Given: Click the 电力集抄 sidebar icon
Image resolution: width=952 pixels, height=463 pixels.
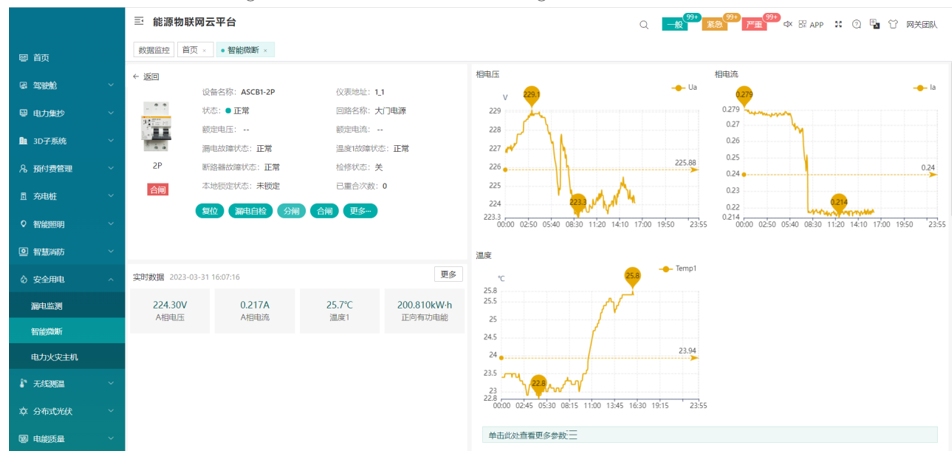Looking at the screenshot, I should pyautogui.click(x=24, y=113).
